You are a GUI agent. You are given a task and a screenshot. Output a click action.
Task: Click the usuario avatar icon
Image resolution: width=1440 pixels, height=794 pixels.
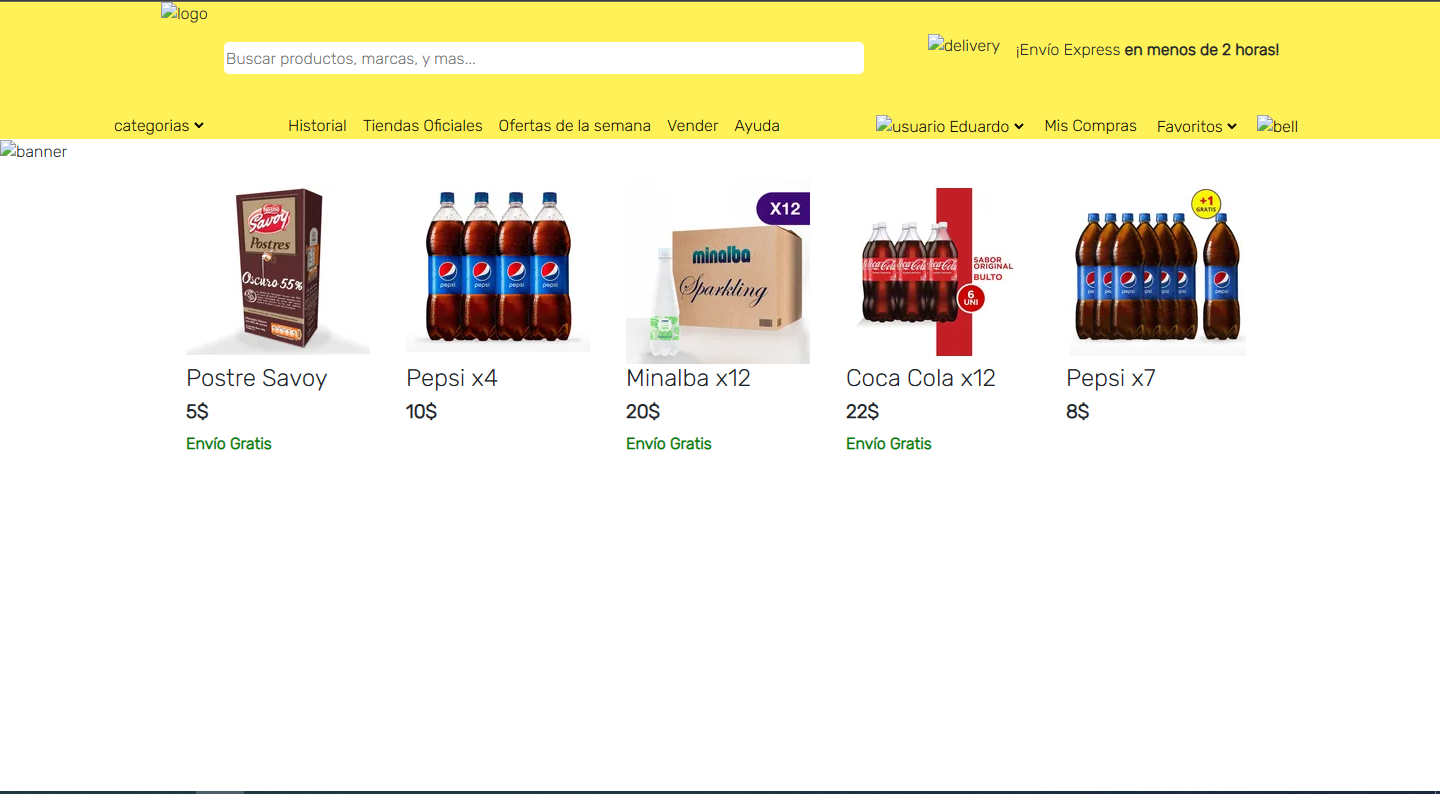(910, 126)
